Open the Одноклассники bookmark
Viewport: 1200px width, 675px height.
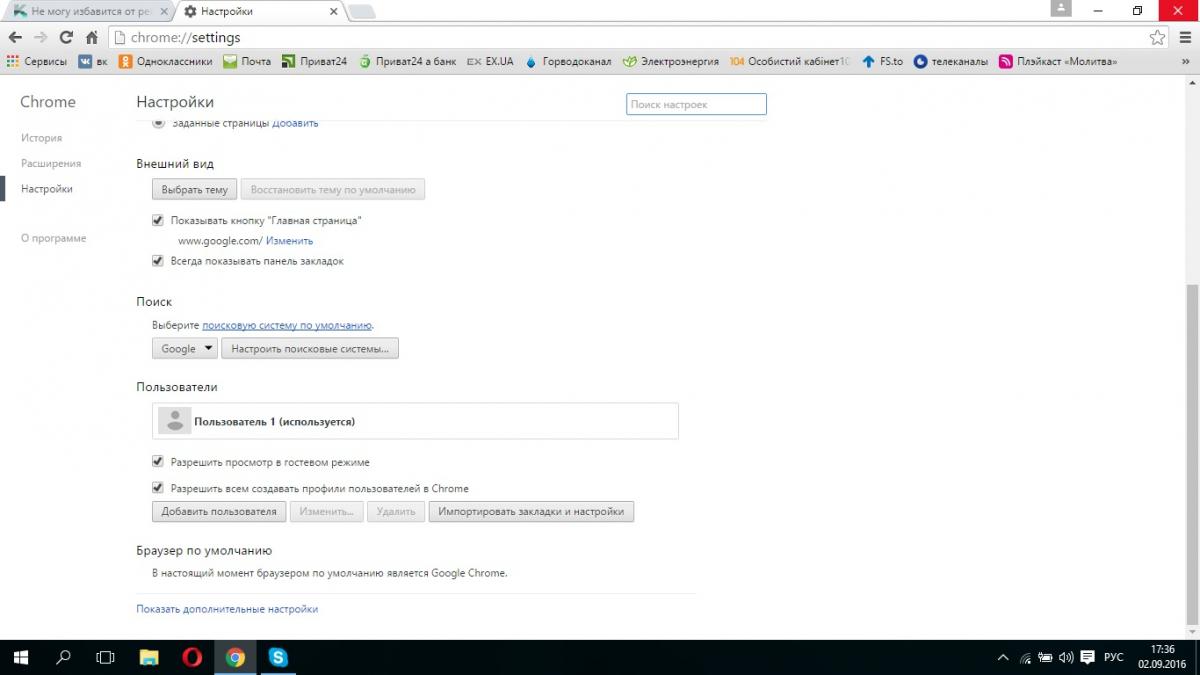[166, 61]
